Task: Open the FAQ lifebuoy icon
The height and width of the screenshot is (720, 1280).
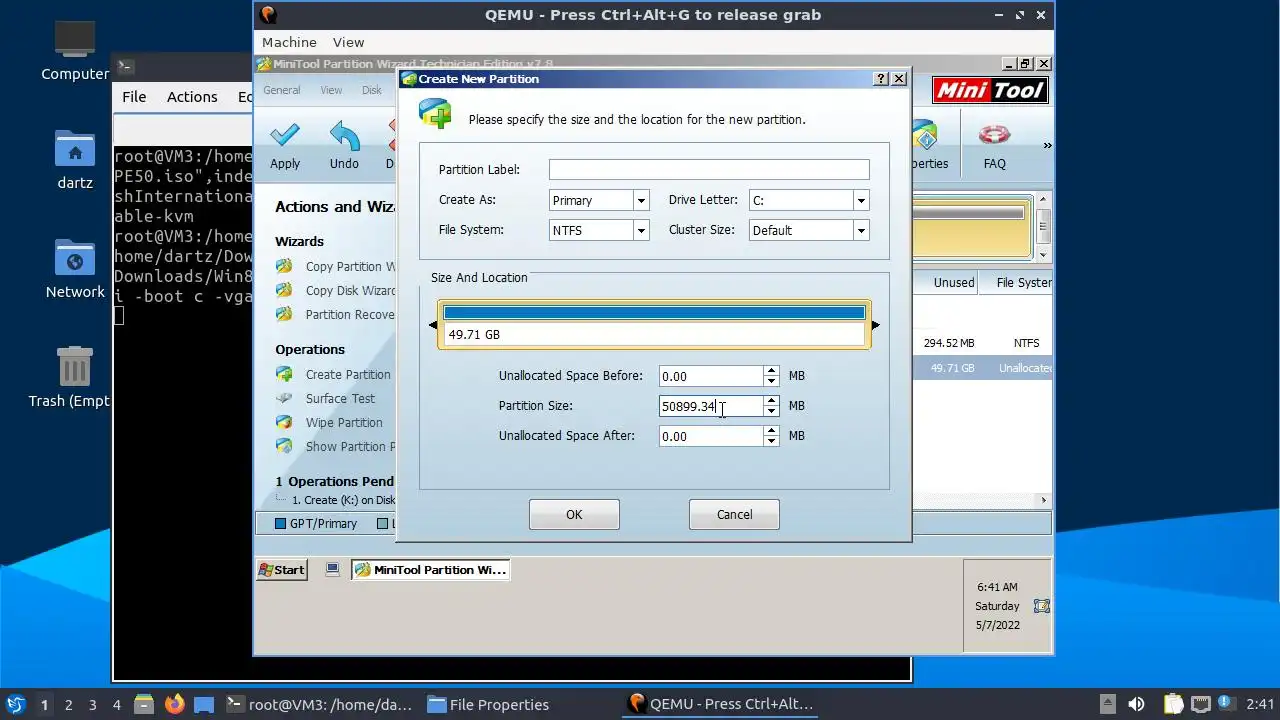Action: coord(994,135)
